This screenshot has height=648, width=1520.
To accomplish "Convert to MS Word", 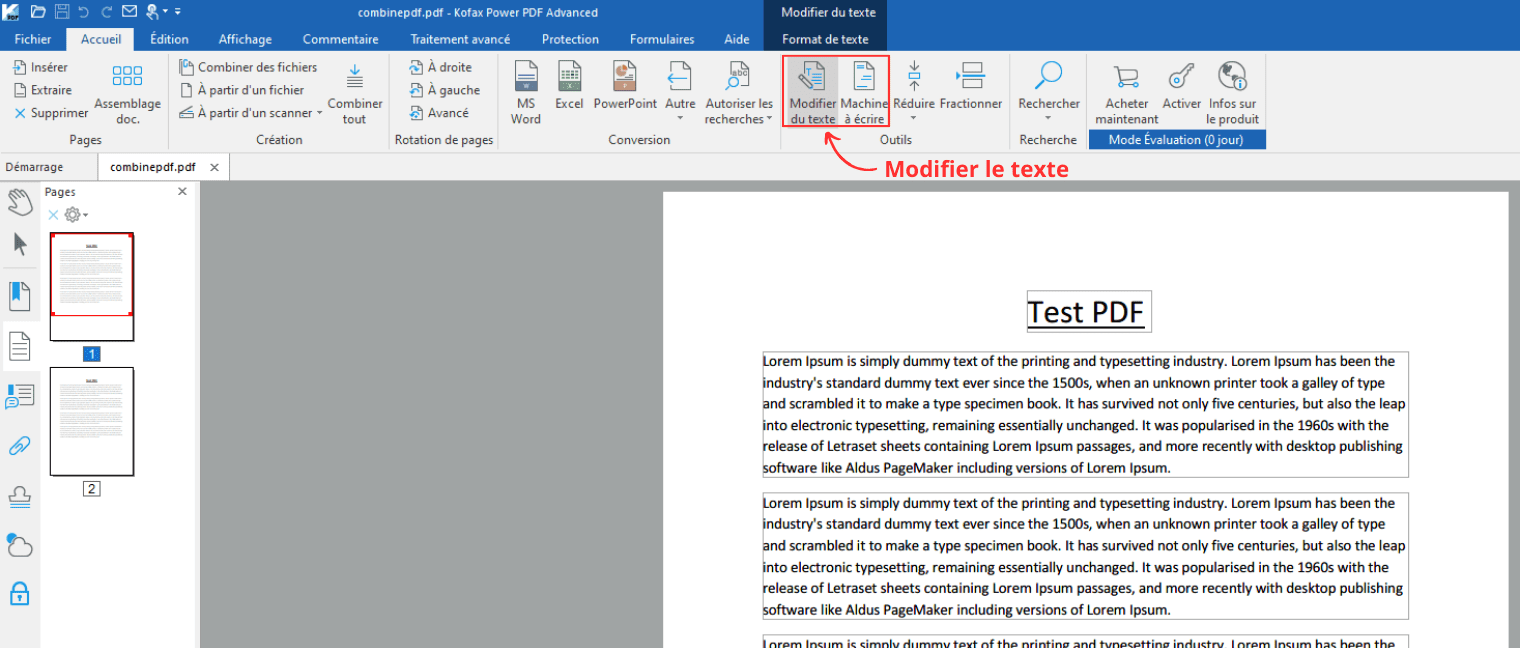I will pos(526,94).
